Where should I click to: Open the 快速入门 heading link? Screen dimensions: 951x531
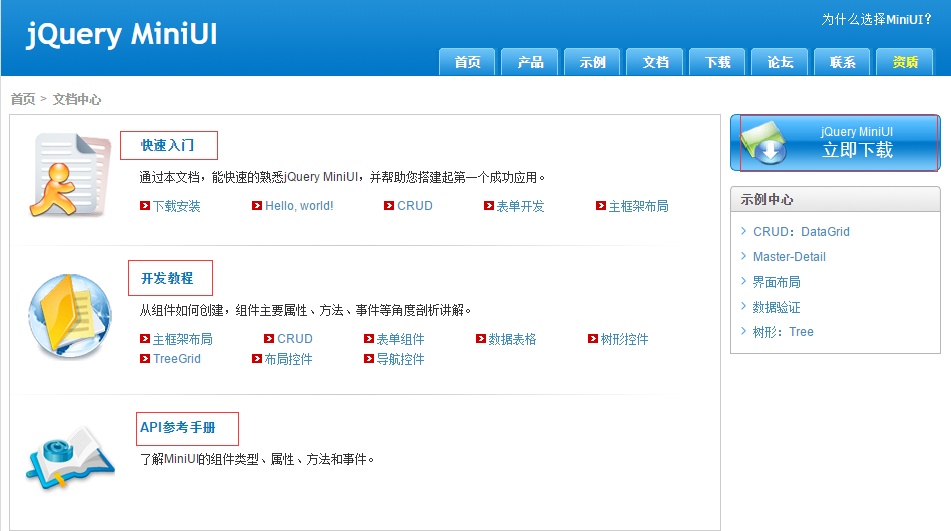(167, 145)
